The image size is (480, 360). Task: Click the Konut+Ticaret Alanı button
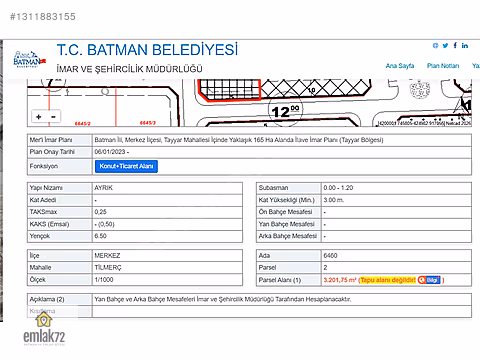click(x=126, y=166)
